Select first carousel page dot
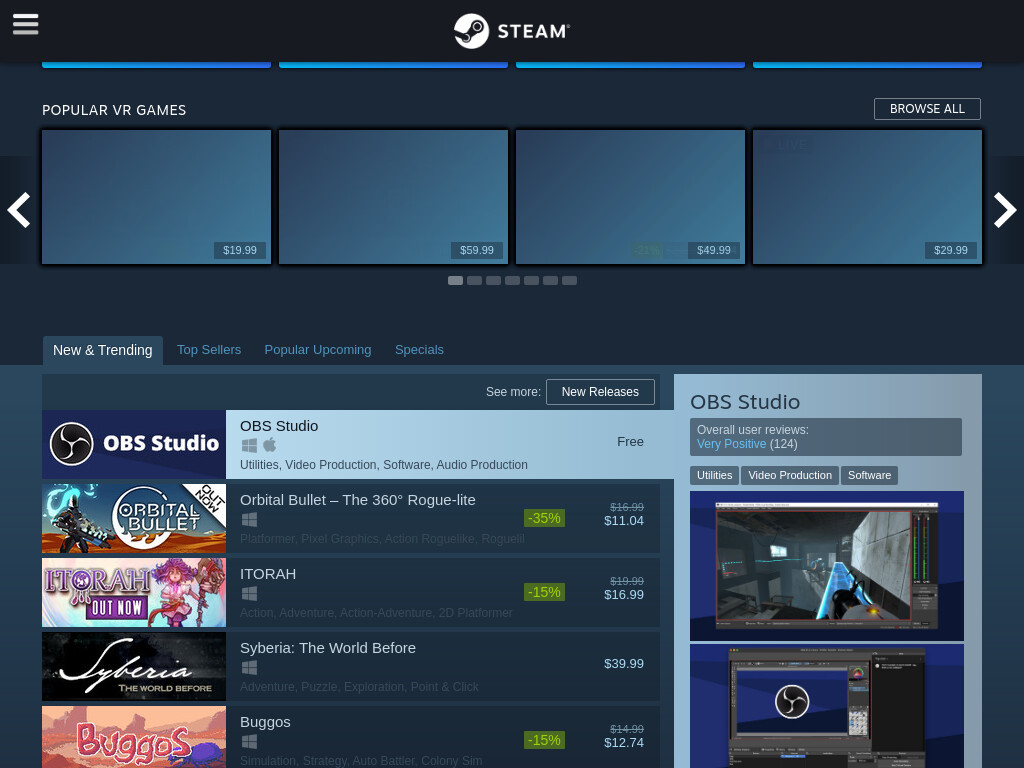The height and width of the screenshot is (768, 1024). point(455,280)
